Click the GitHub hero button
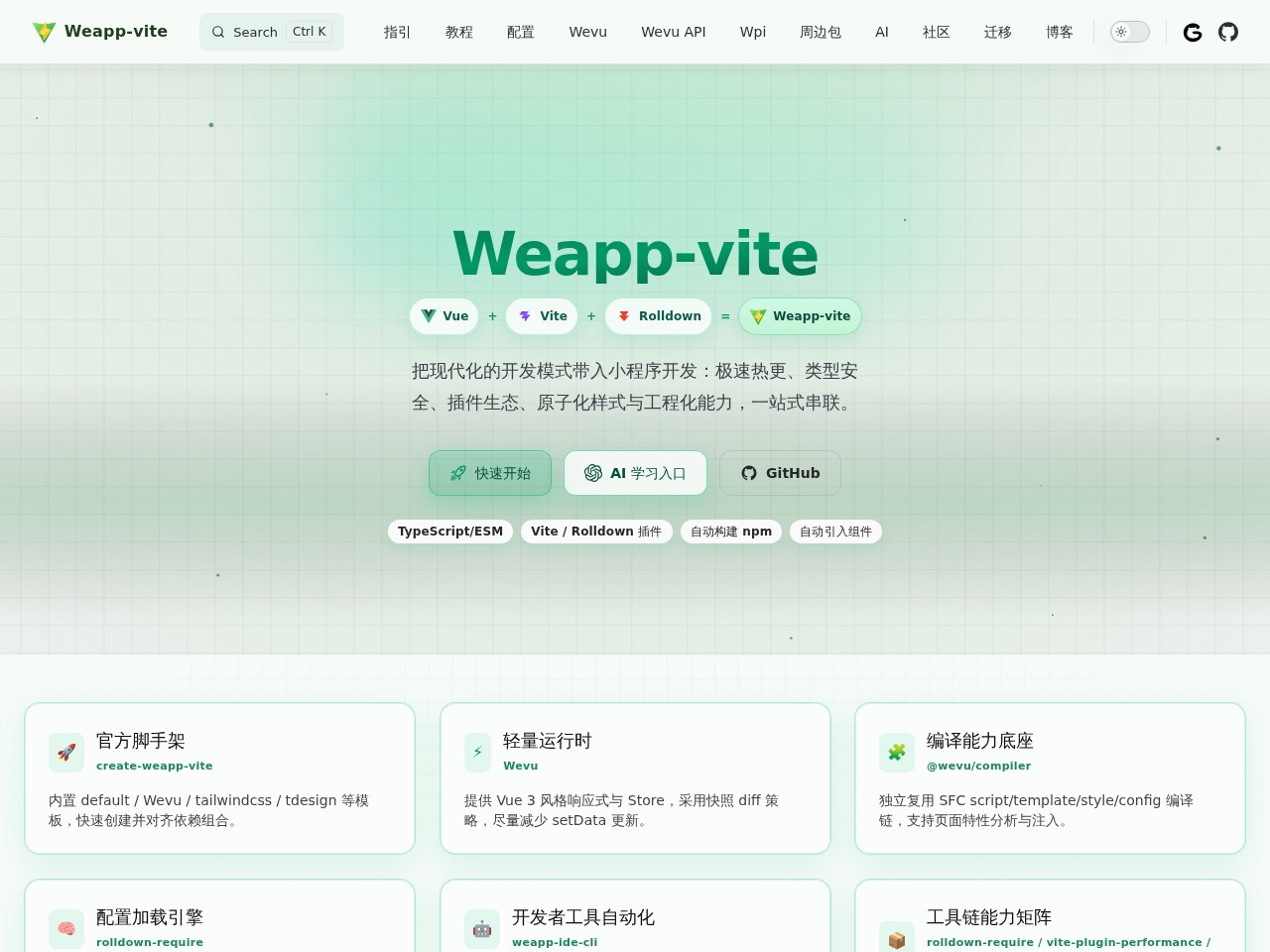 click(780, 473)
